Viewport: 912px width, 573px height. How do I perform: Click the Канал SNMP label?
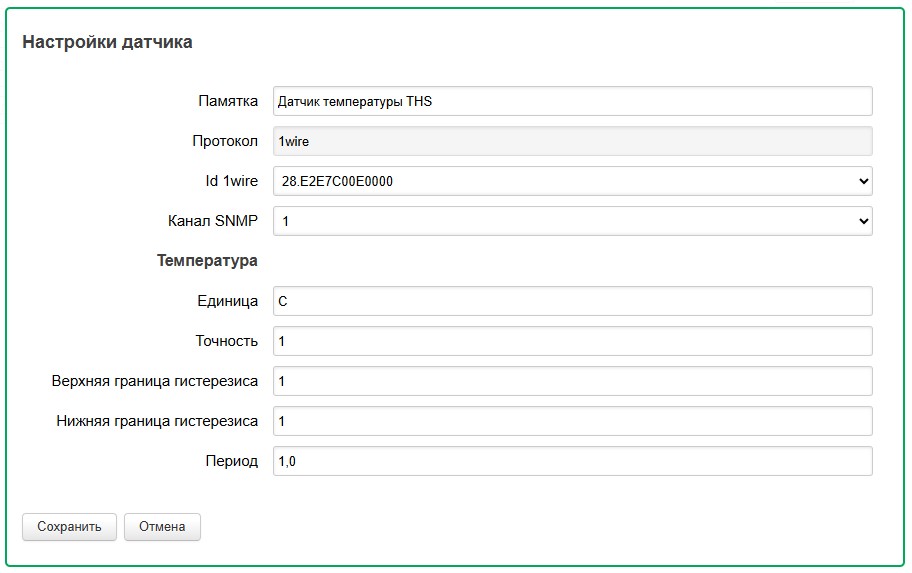point(213,221)
